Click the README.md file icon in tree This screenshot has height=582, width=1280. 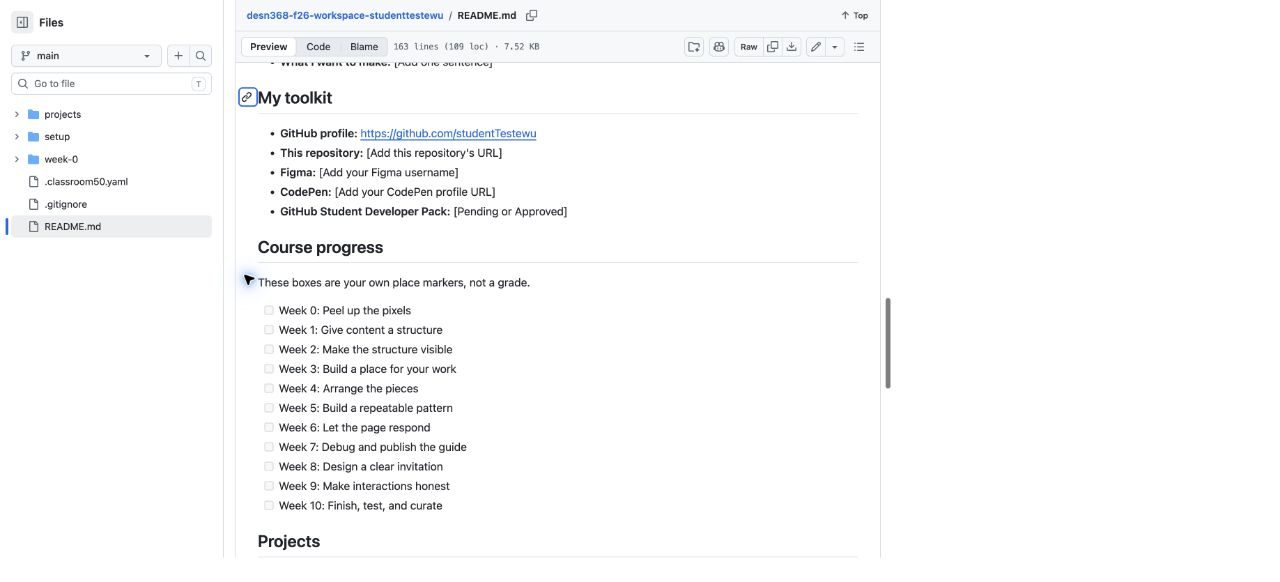click(x=33, y=227)
